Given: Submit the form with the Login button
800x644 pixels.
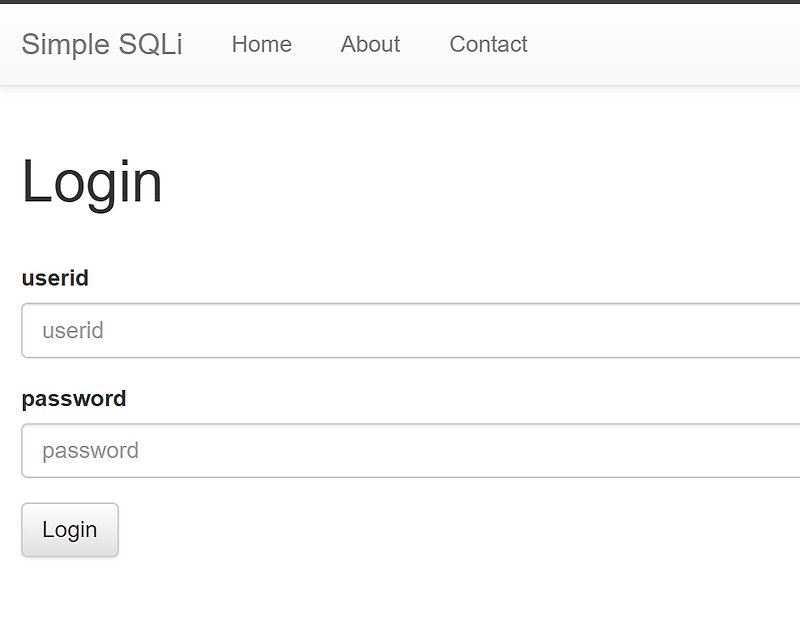Looking at the screenshot, I should click(x=69, y=530).
